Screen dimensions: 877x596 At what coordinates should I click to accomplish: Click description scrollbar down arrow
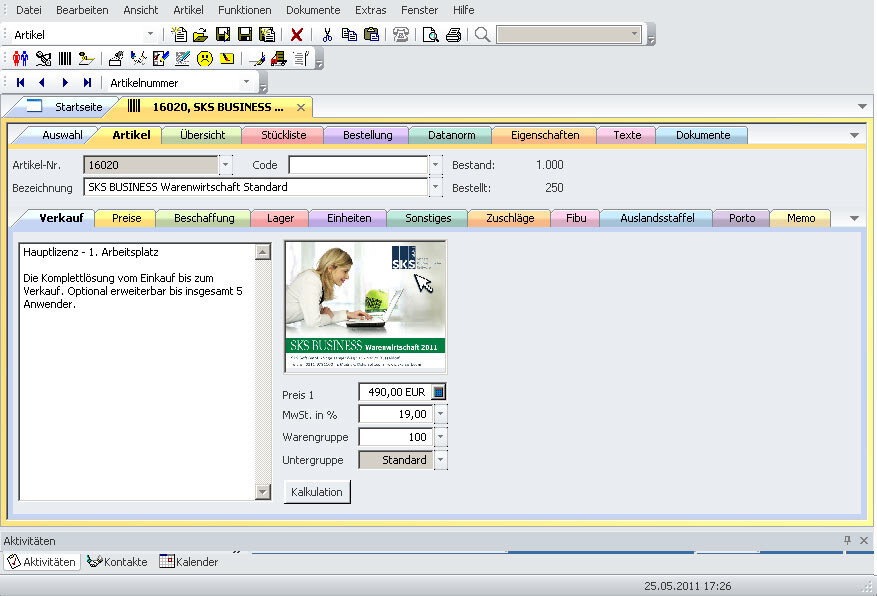tap(262, 491)
